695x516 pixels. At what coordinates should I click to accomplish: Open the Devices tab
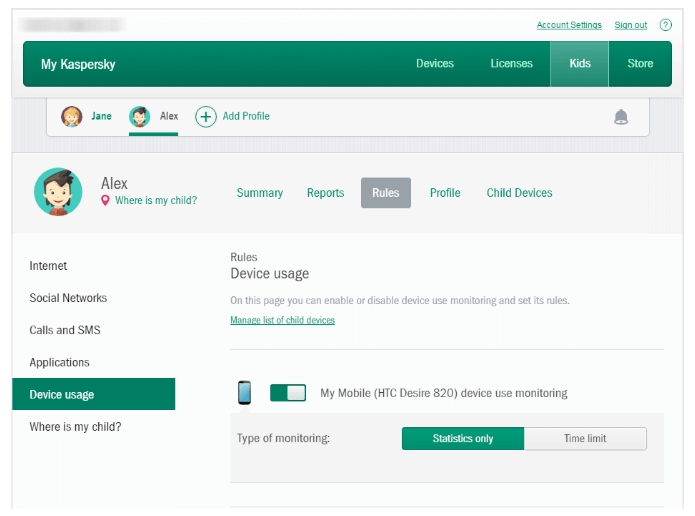435,63
